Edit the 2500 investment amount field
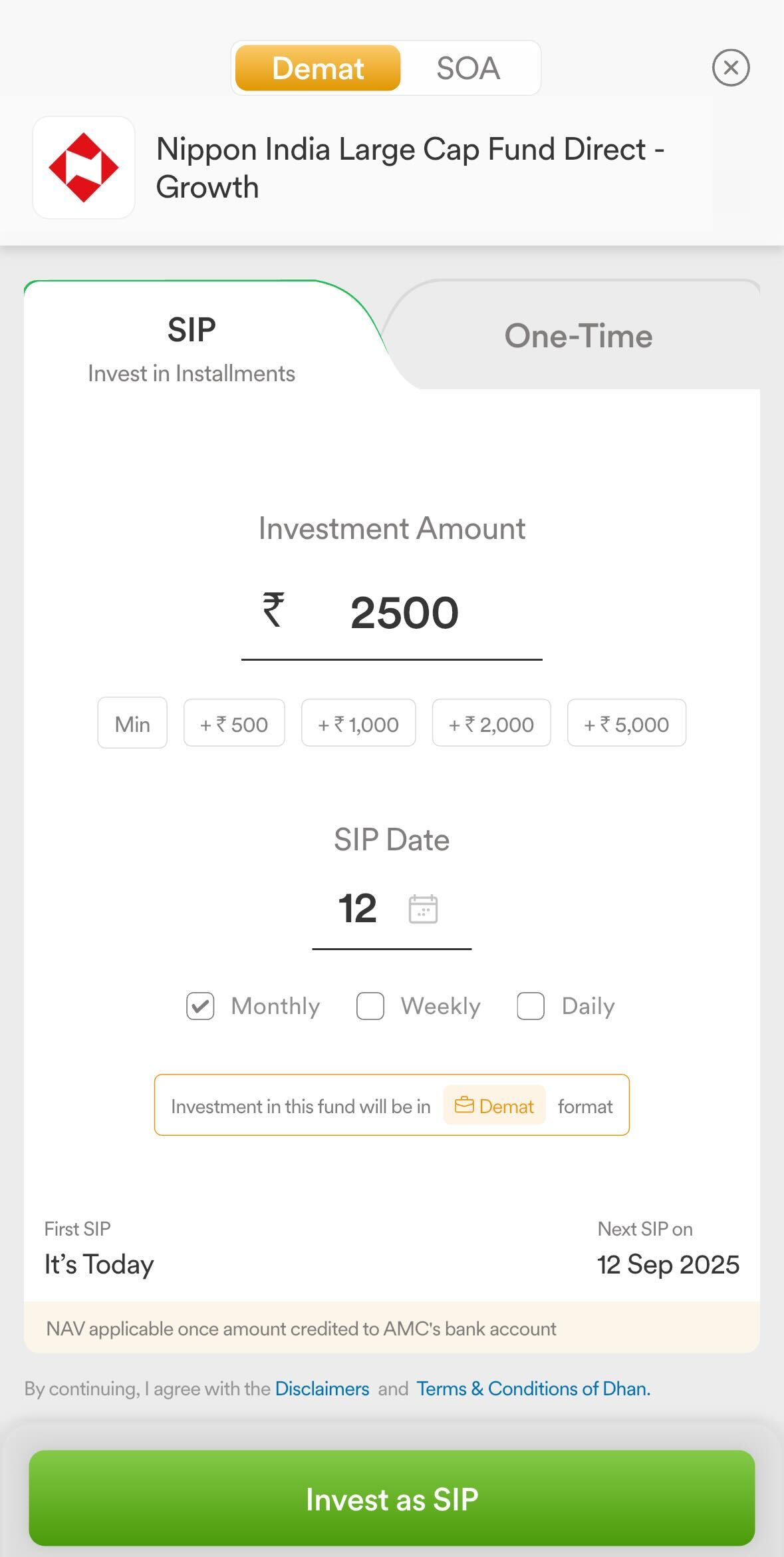The height and width of the screenshot is (1557, 784). 404,613
